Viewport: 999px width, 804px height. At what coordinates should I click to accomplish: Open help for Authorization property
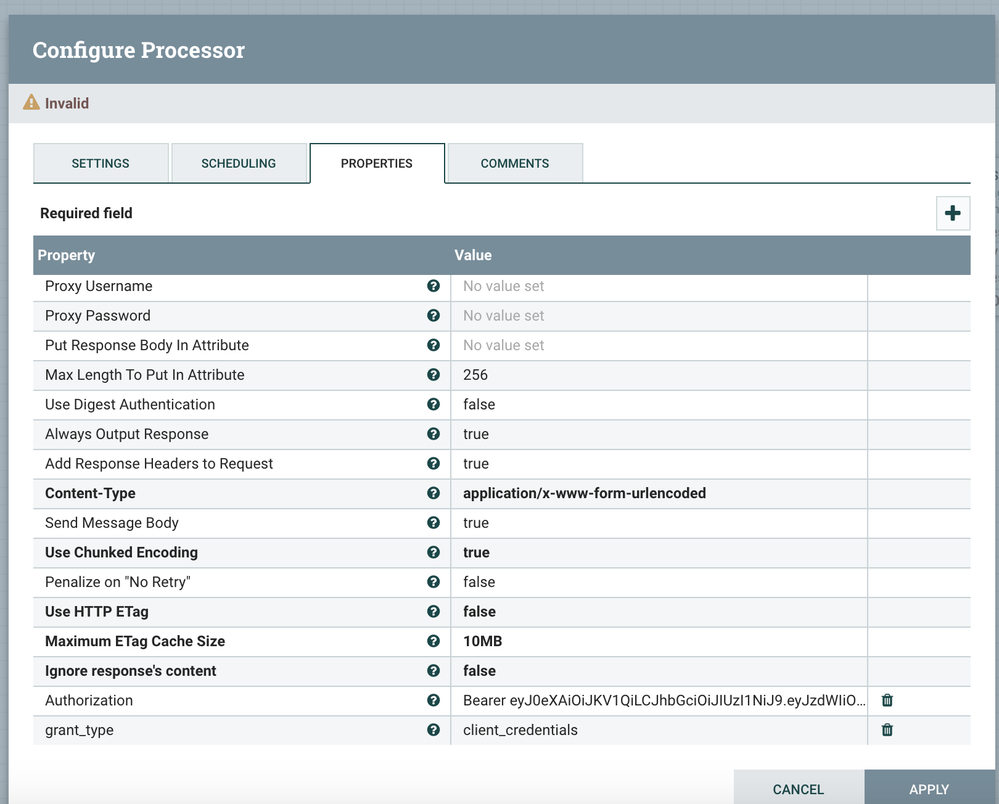pyautogui.click(x=433, y=701)
